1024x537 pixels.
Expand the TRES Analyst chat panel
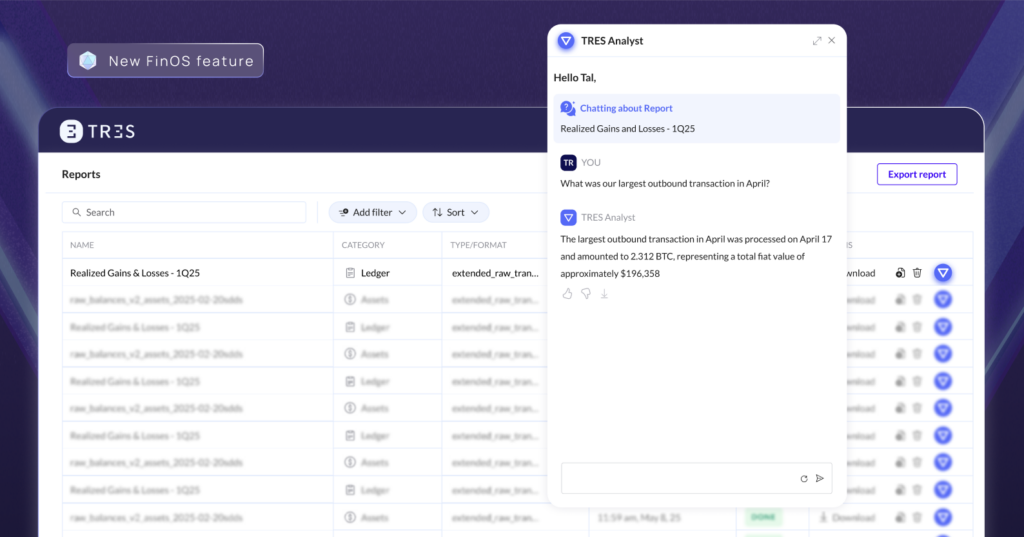[816, 41]
